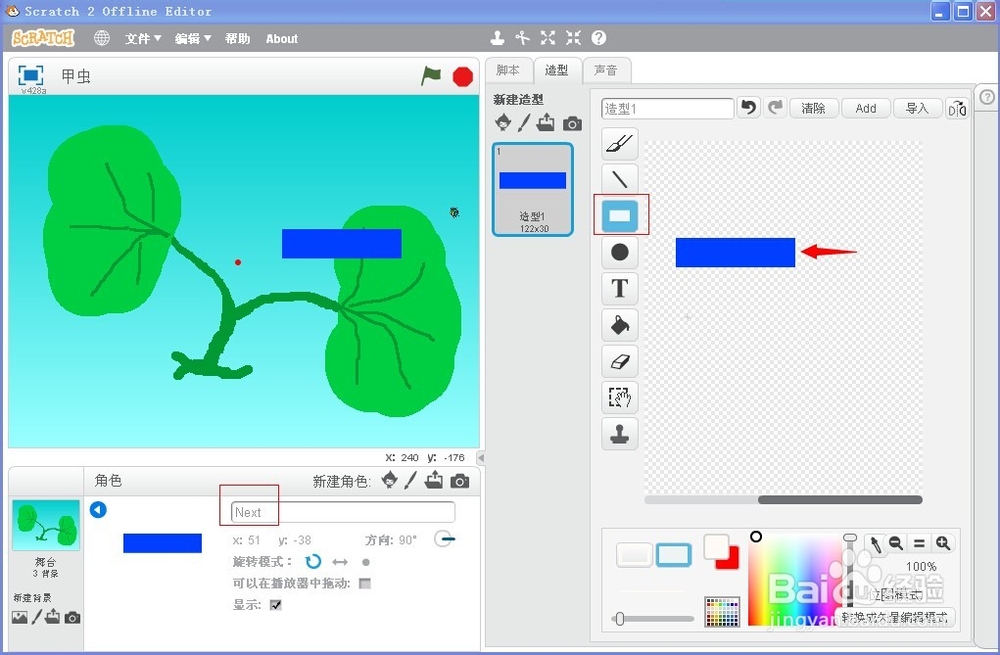The height and width of the screenshot is (655, 1000).
Task: Set rotation style to left-right
Action: coord(340,562)
